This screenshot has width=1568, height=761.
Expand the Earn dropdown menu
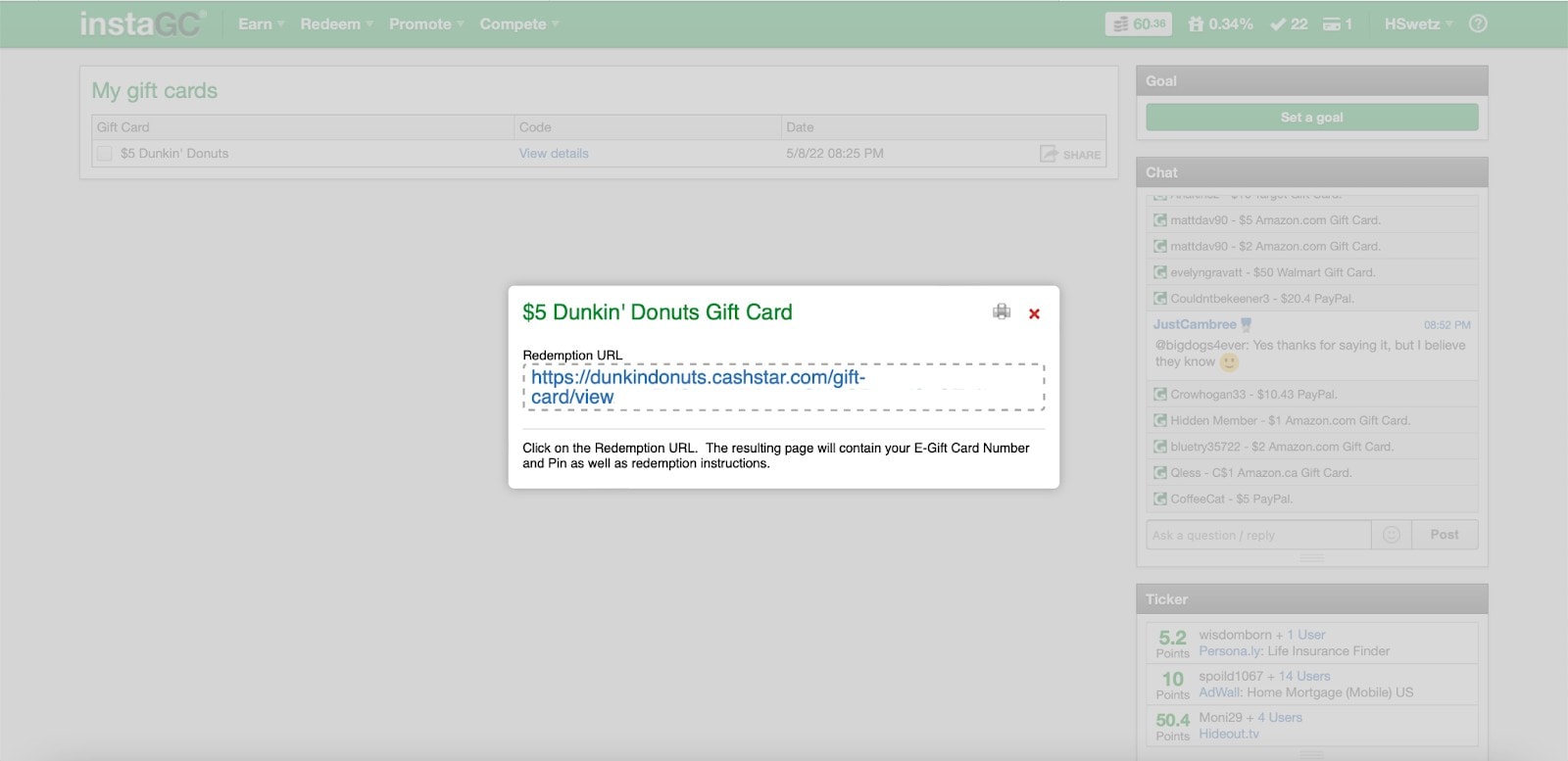pyautogui.click(x=261, y=24)
